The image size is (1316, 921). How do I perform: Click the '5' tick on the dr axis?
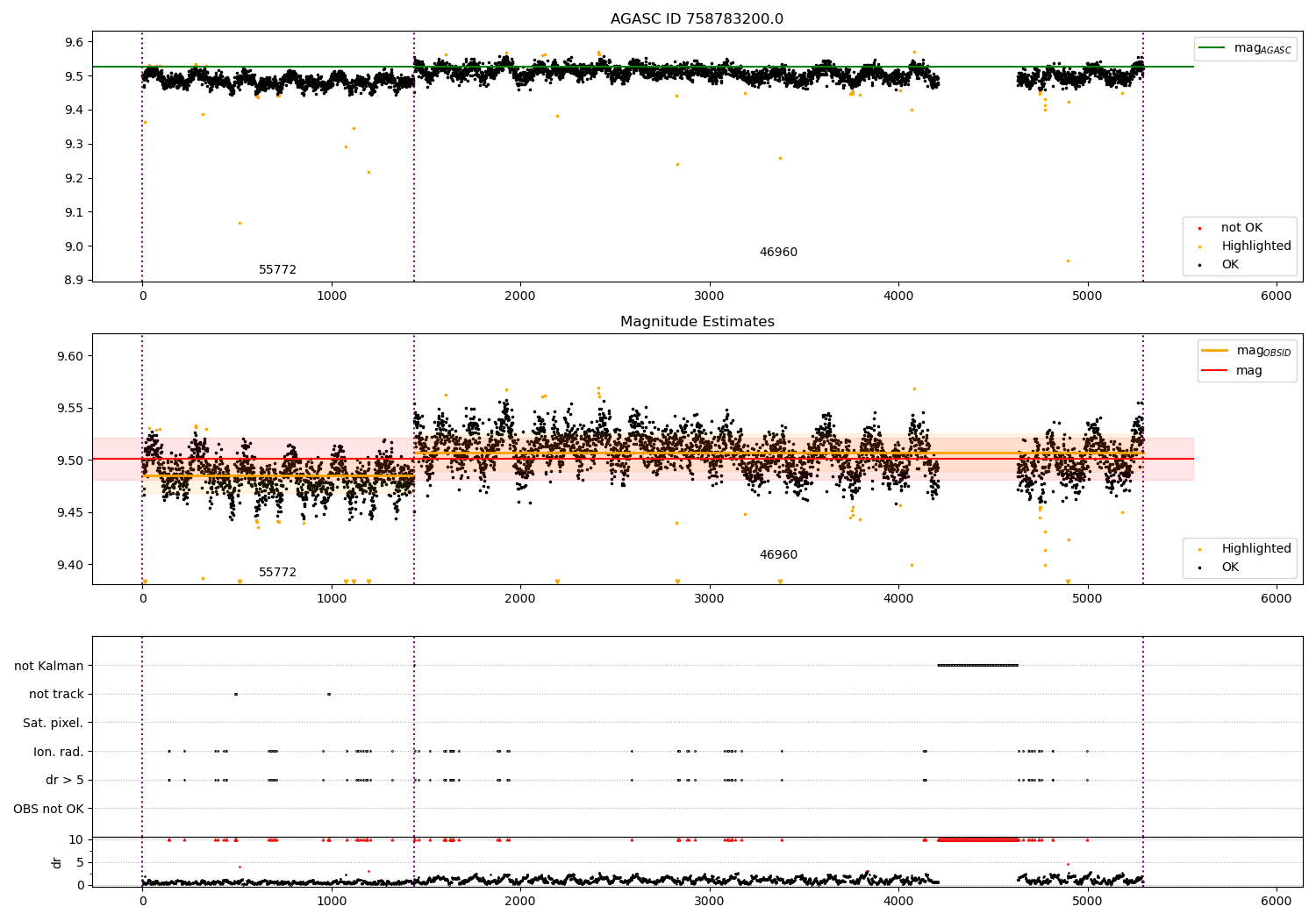81,862
